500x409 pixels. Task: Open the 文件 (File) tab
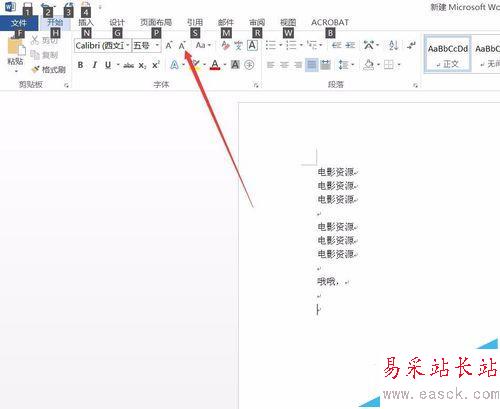(19, 23)
